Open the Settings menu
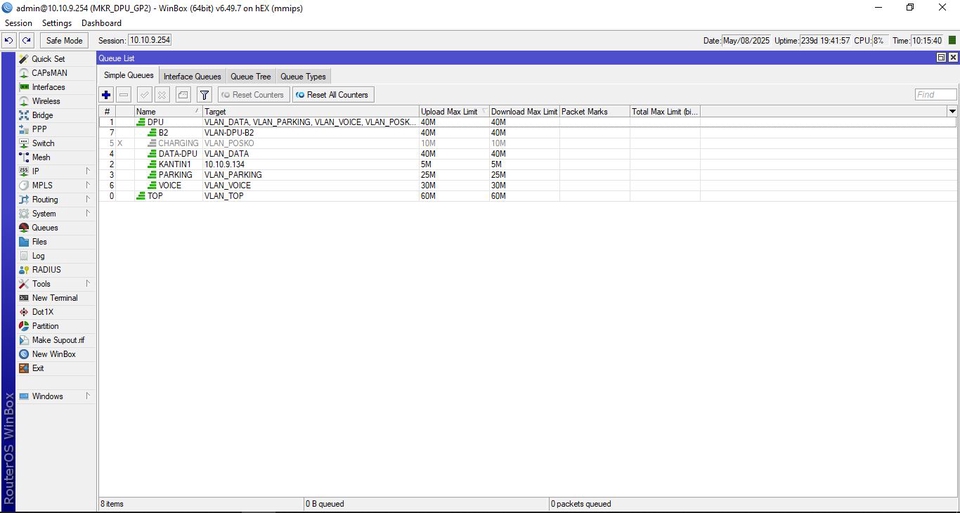Image resolution: width=960 pixels, height=513 pixels. (57, 23)
